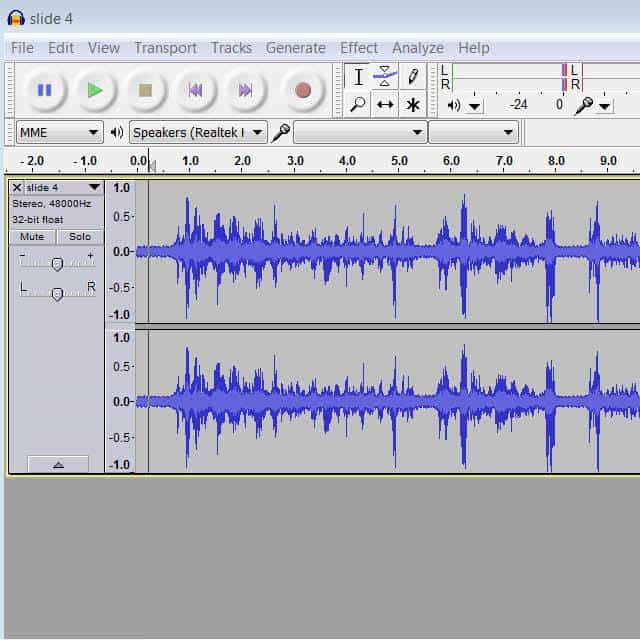Image resolution: width=640 pixels, height=640 pixels.
Task: Open the slide 4 track name dropdown
Action: point(94,187)
